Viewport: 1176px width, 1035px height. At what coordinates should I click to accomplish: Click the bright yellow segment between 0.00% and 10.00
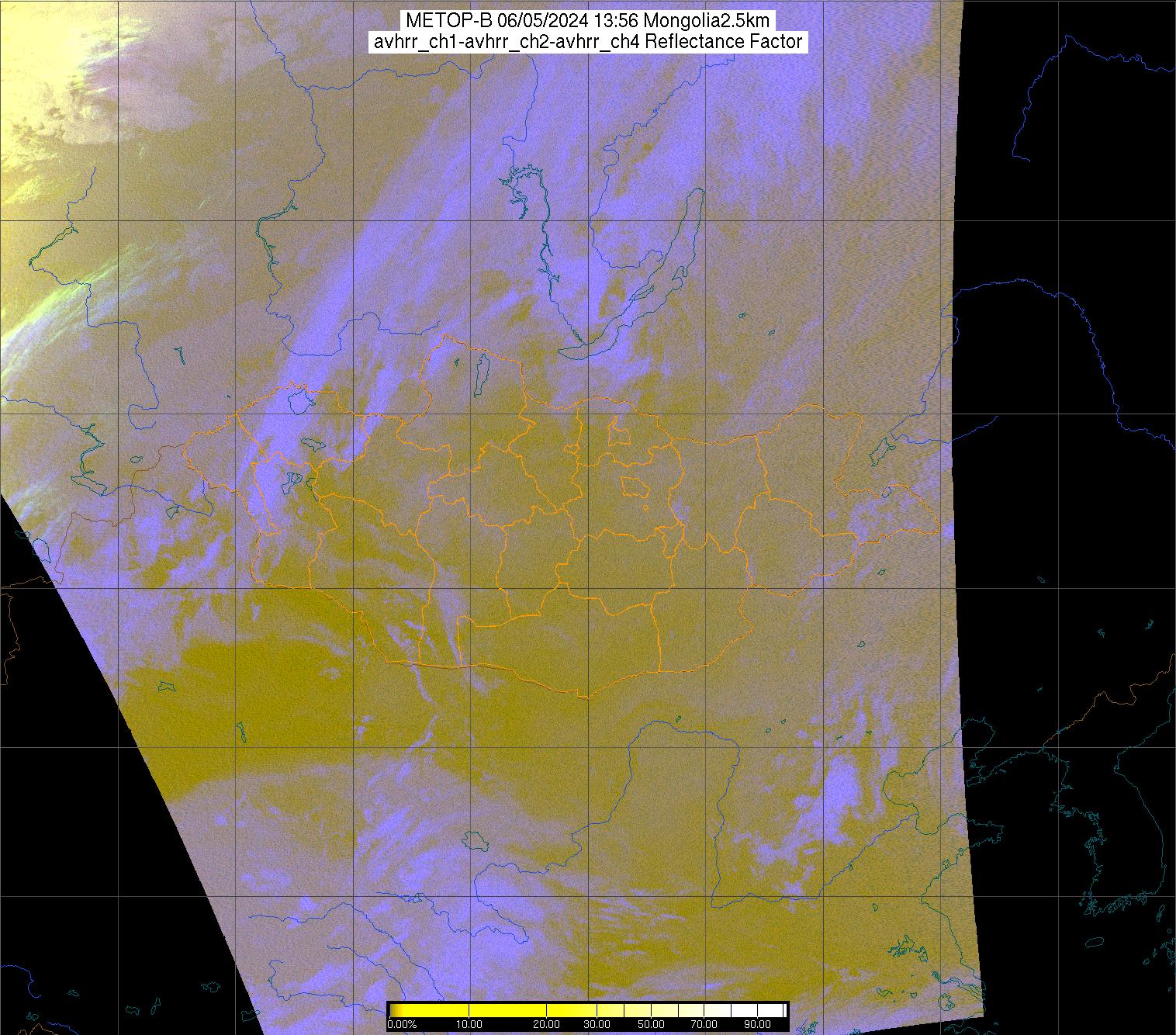tap(430, 1010)
